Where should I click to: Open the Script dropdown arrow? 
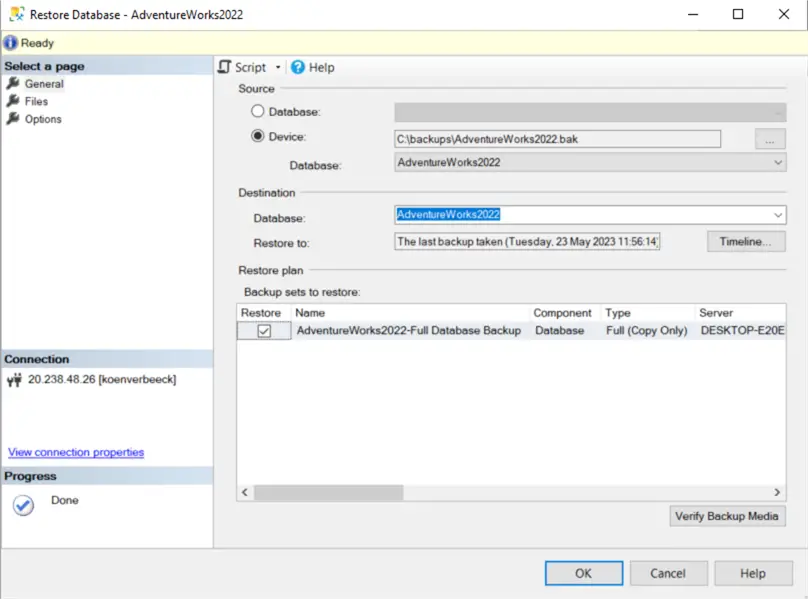click(x=278, y=68)
